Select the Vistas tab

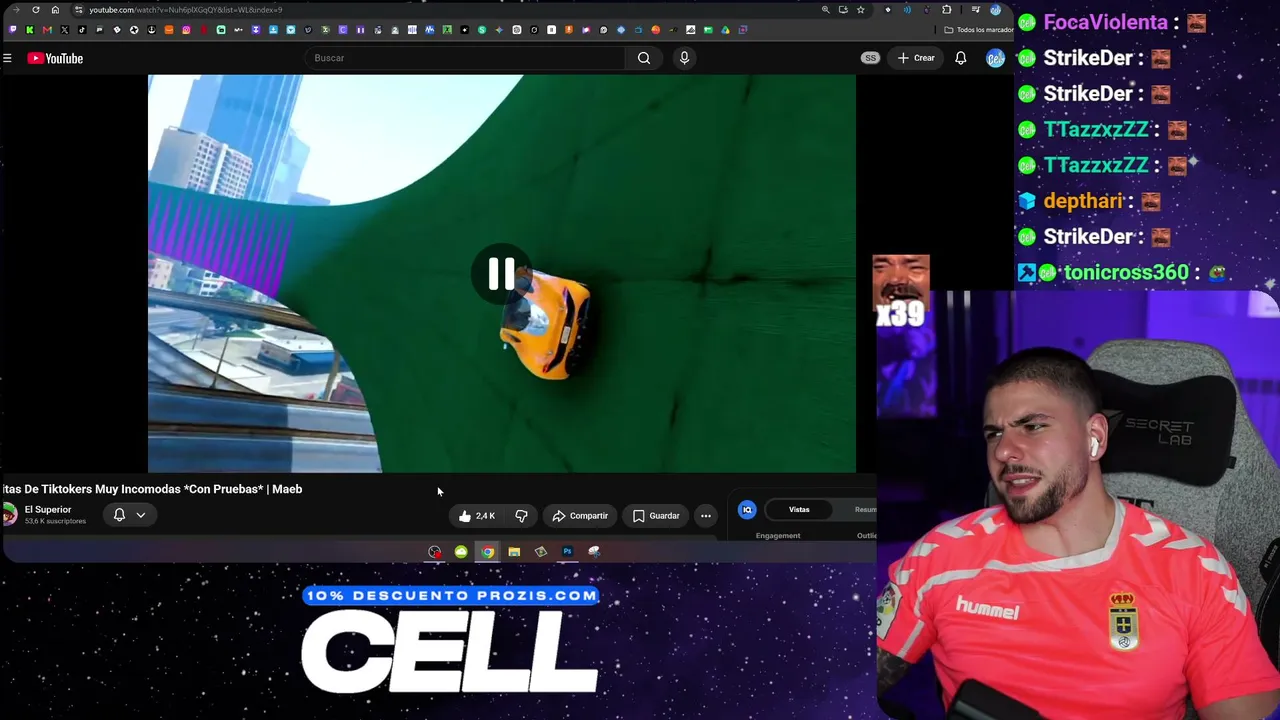pos(799,510)
